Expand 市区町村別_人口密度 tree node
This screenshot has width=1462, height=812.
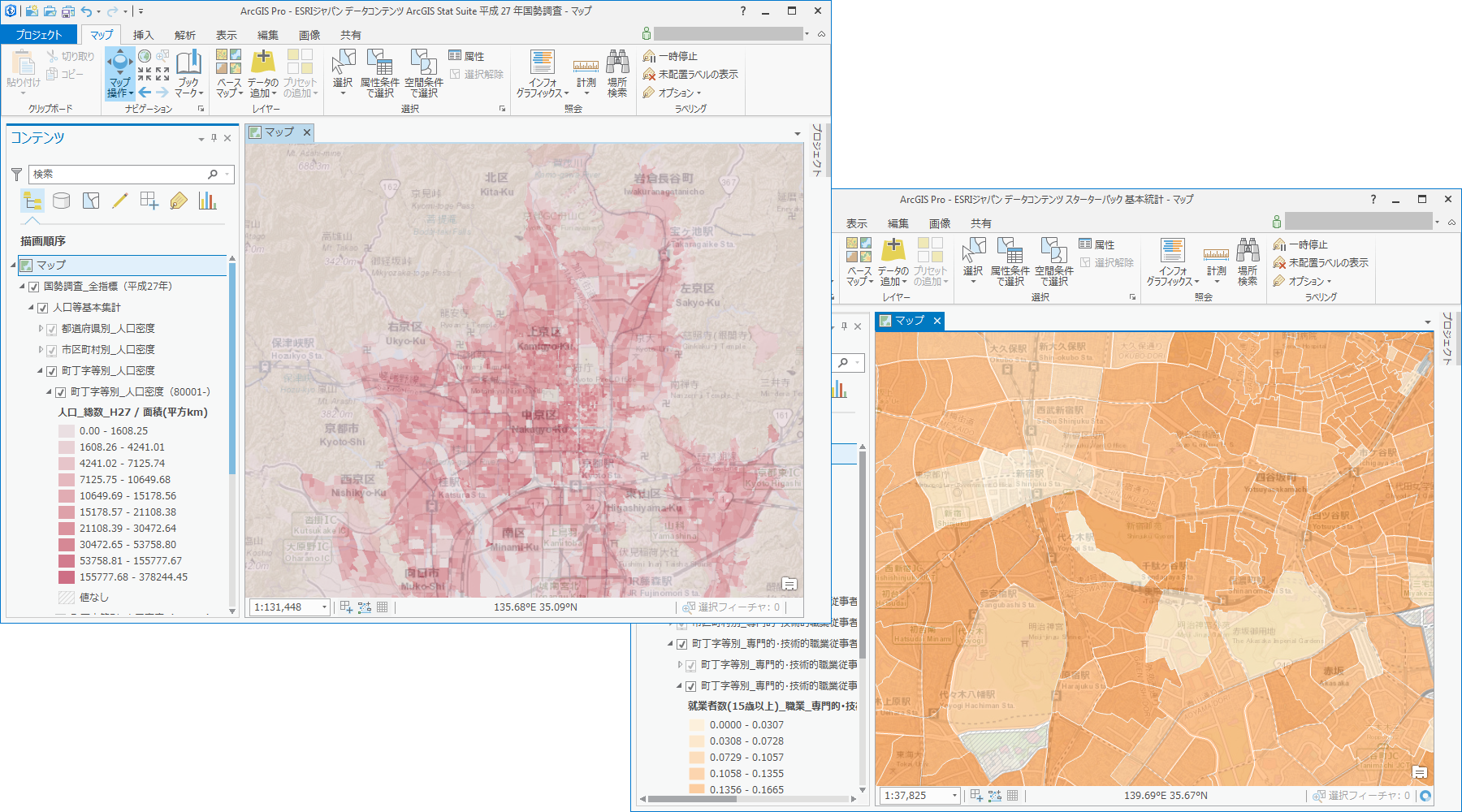[41, 350]
